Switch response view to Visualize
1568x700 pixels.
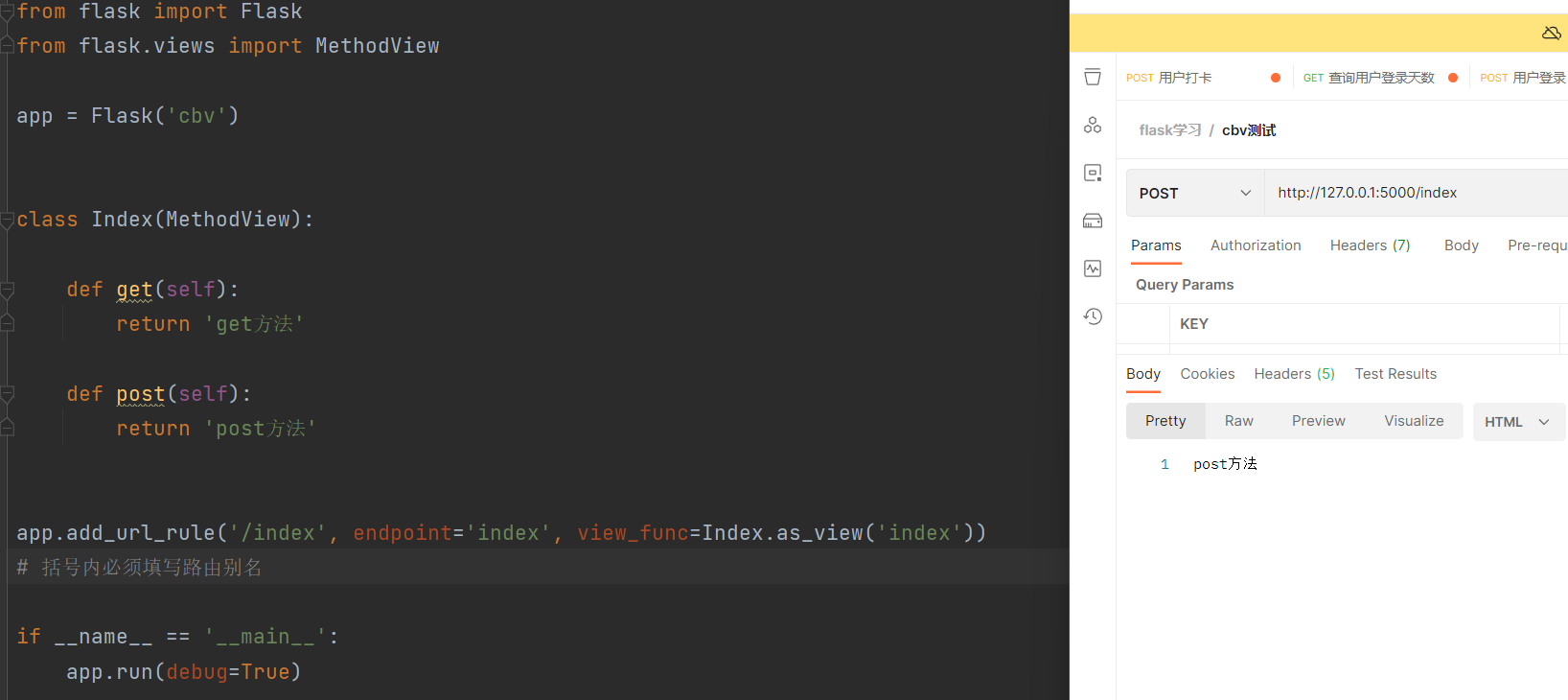1414,421
